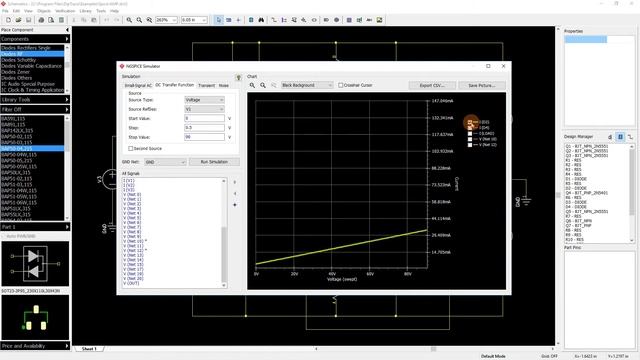
Task: Select the Sheet 1 tab at bottom
Action: pyautogui.click(x=89, y=349)
